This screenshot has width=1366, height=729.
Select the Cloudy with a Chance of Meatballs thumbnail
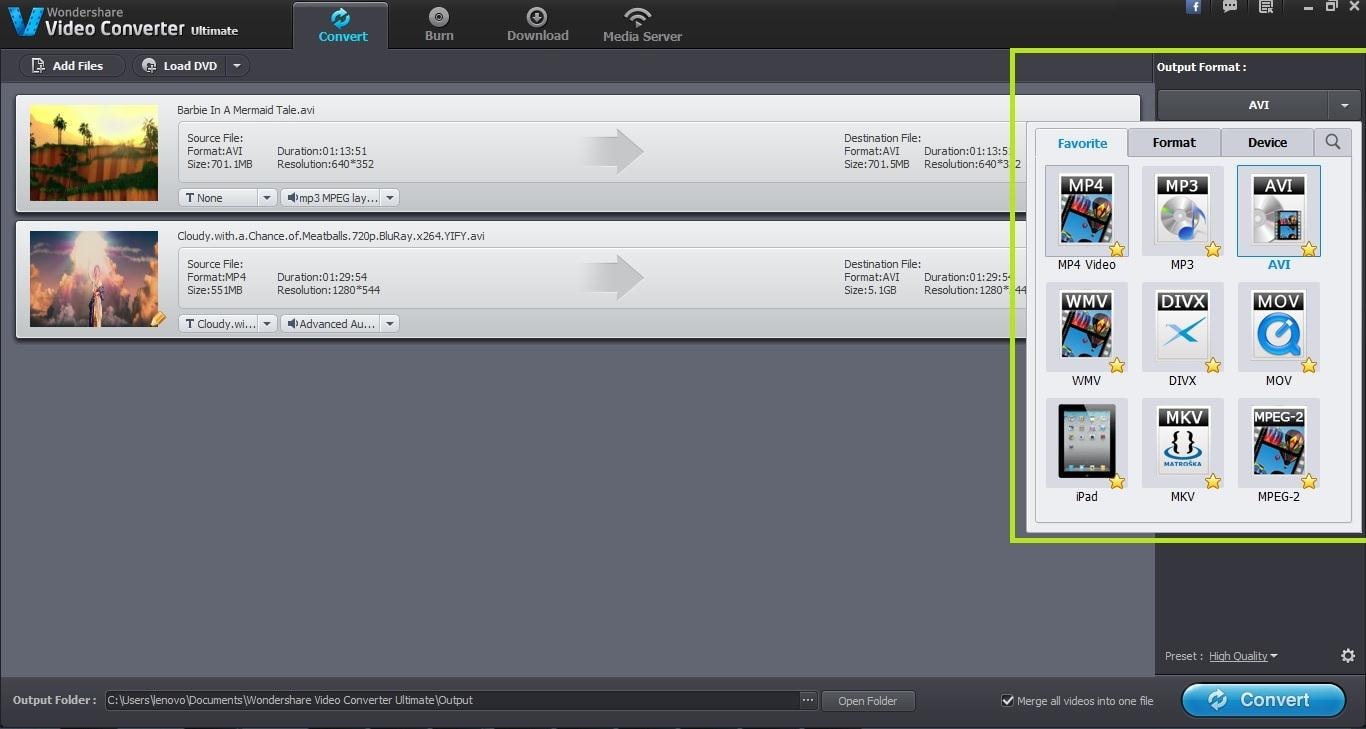94,279
